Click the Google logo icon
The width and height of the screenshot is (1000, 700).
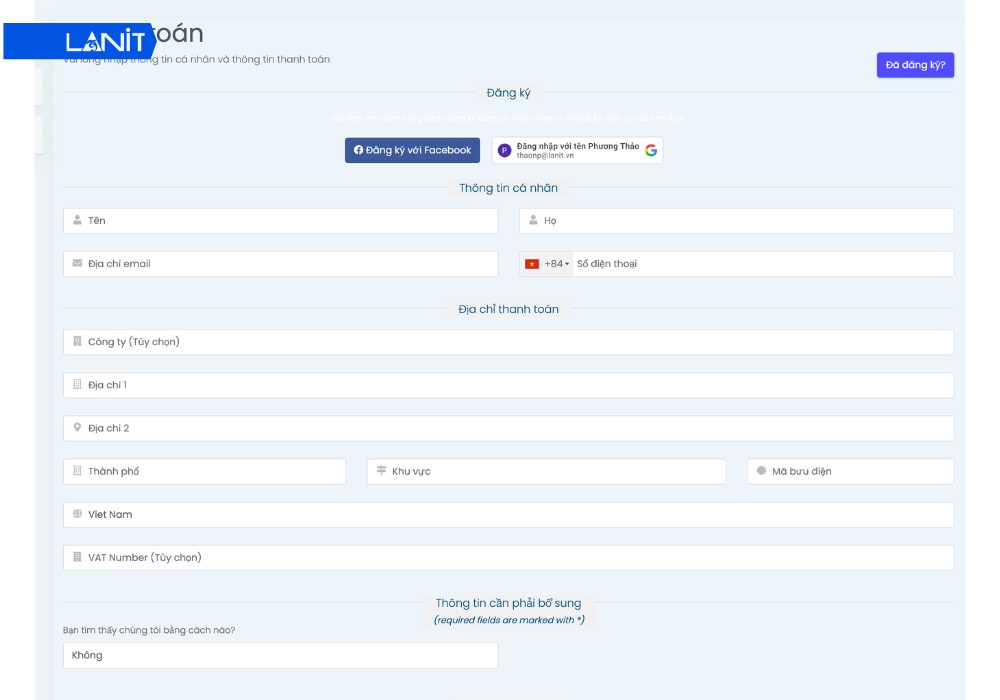click(651, 150)
